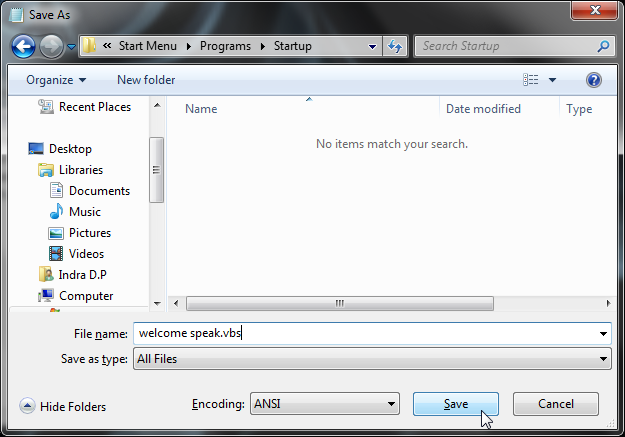Image resolution: width=625 pixels, height=437 pixels.
Task: Click horizontal scroll right arrow
Action: click(x=609, y=303)
